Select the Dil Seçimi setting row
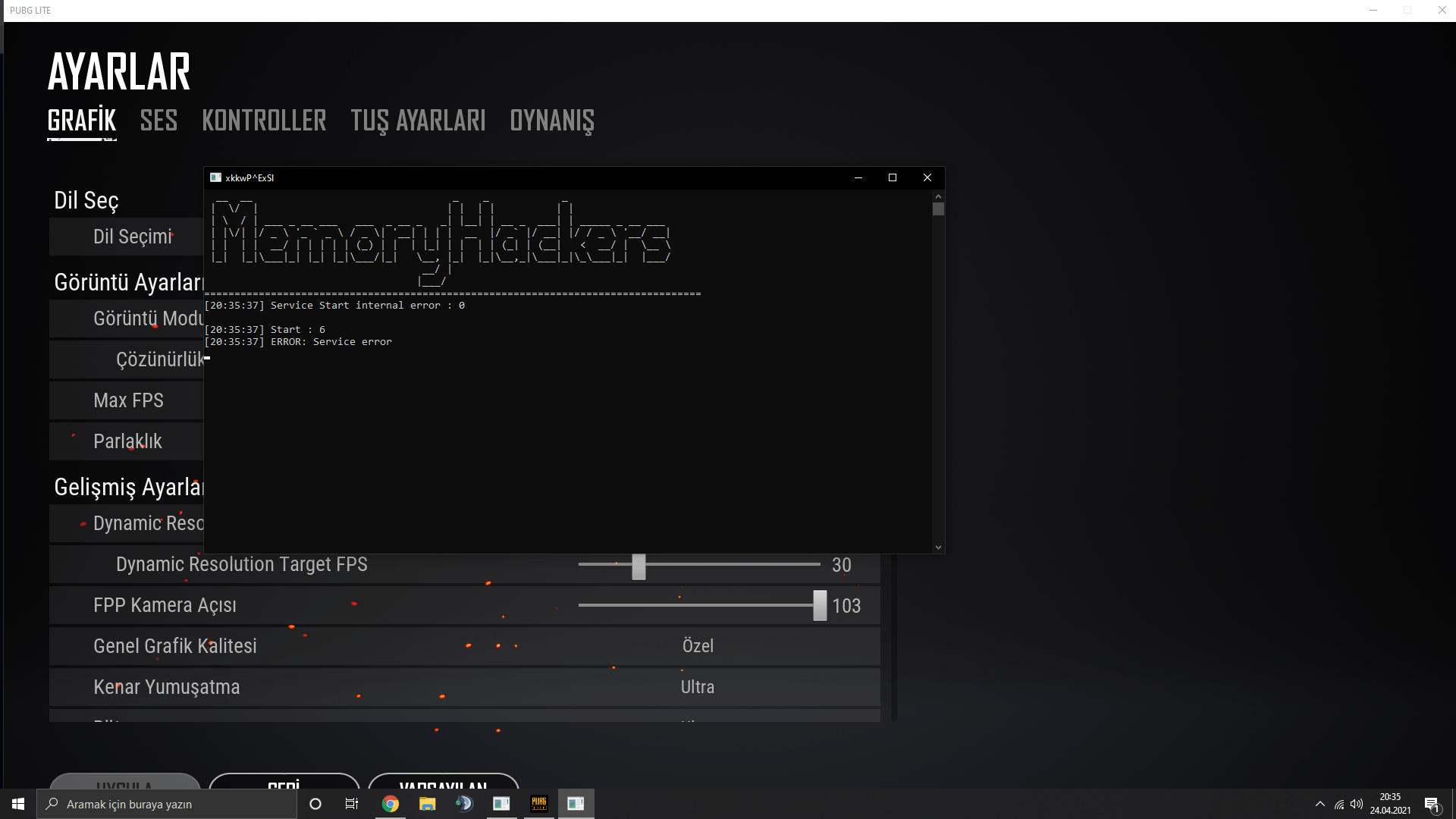The image size is (1456, 819). (x=127, y=237)
